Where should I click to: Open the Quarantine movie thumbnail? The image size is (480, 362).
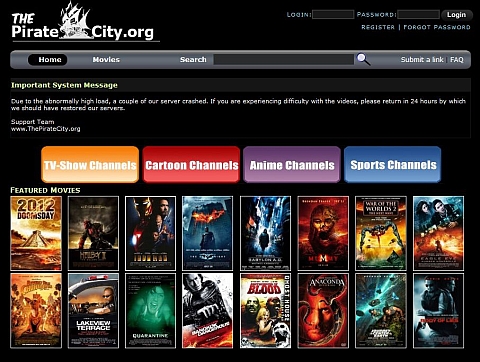click(x=150, y=311)
